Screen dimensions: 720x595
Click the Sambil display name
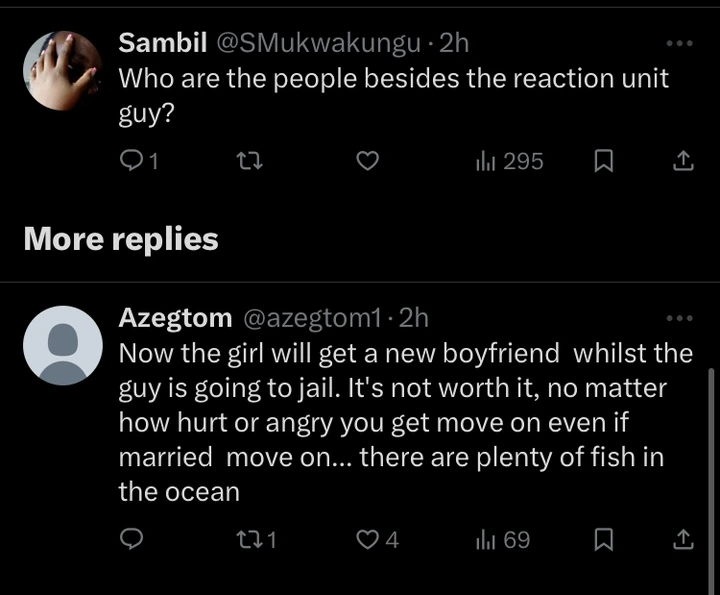163,43
